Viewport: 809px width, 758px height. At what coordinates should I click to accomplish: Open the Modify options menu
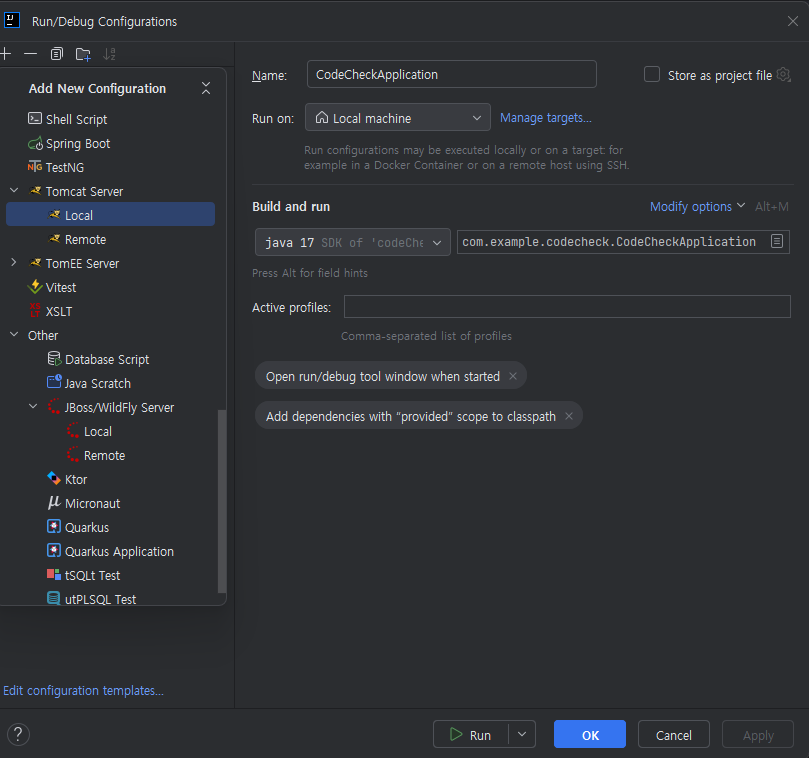(x=697, y=206)
